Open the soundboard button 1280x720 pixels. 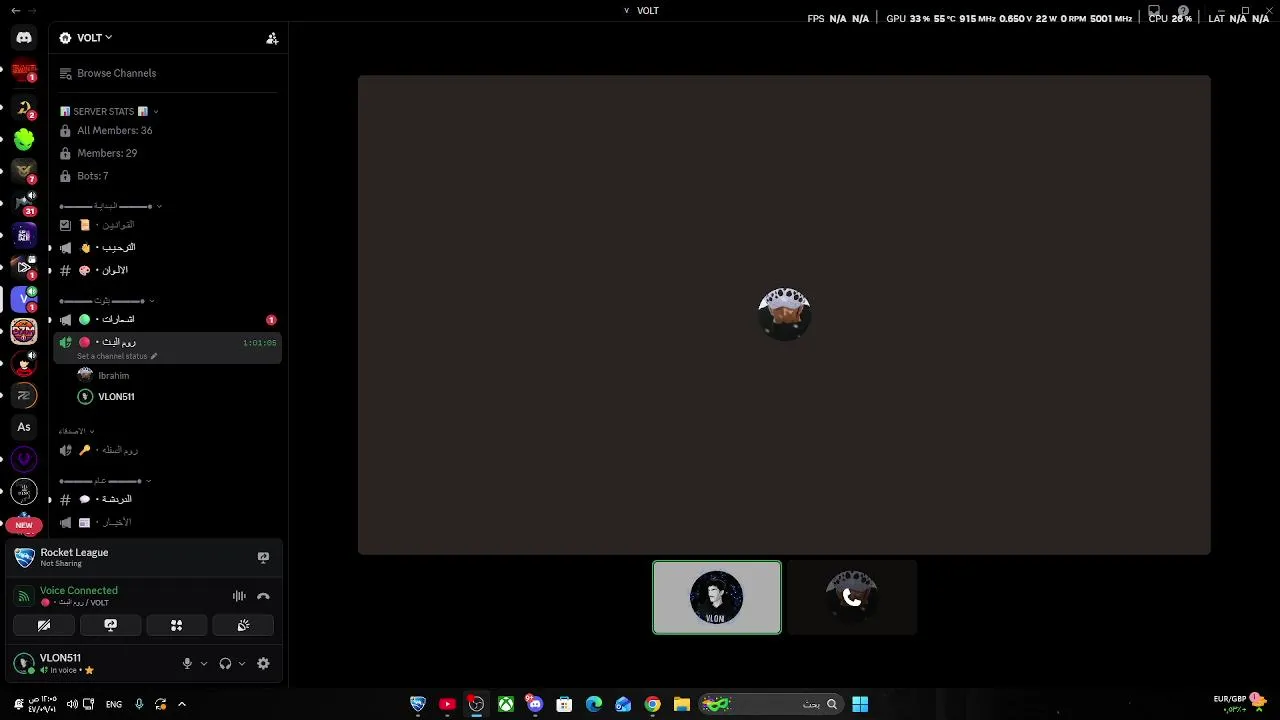pyautogui.click(x=243, y=625)
